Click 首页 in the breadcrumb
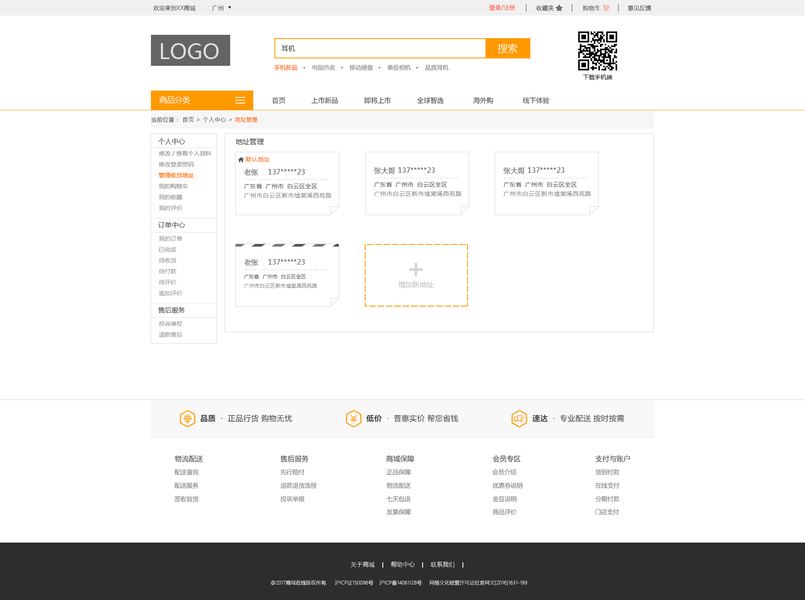This screenshot has width=805, height=600. tap(188, 120)
